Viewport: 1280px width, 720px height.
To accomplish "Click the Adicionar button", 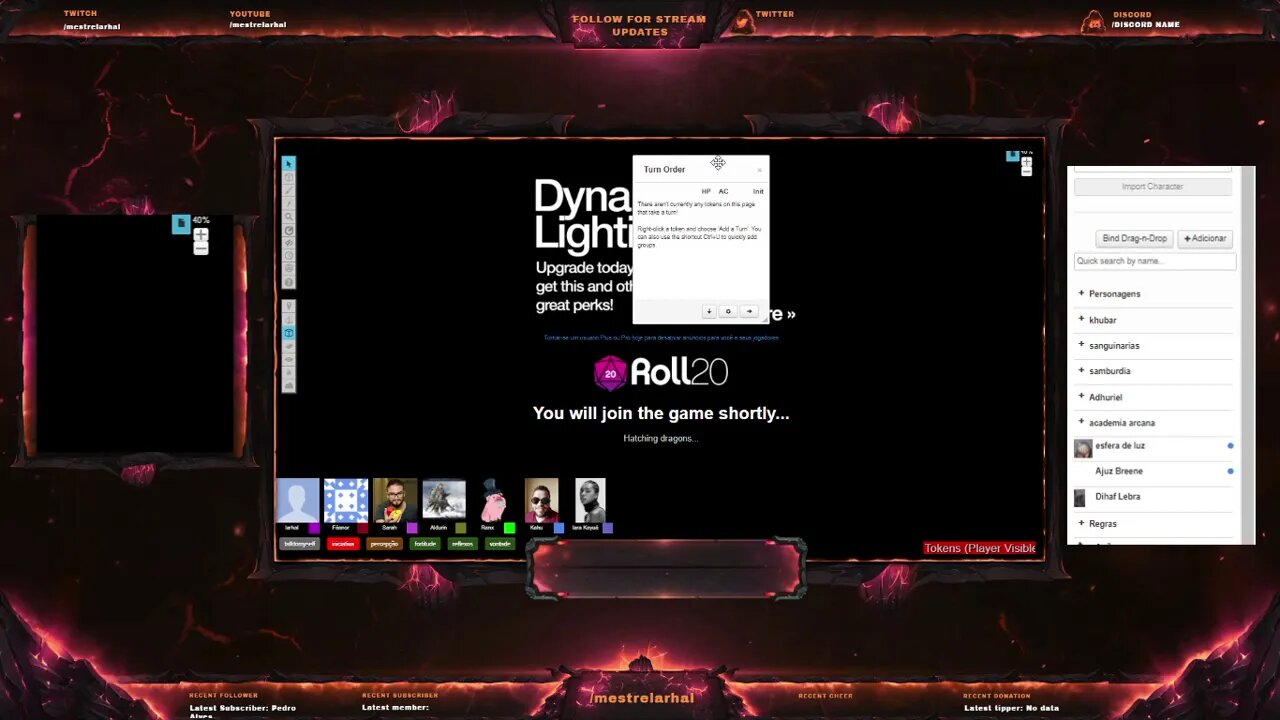I will (x=1205, y=238).
